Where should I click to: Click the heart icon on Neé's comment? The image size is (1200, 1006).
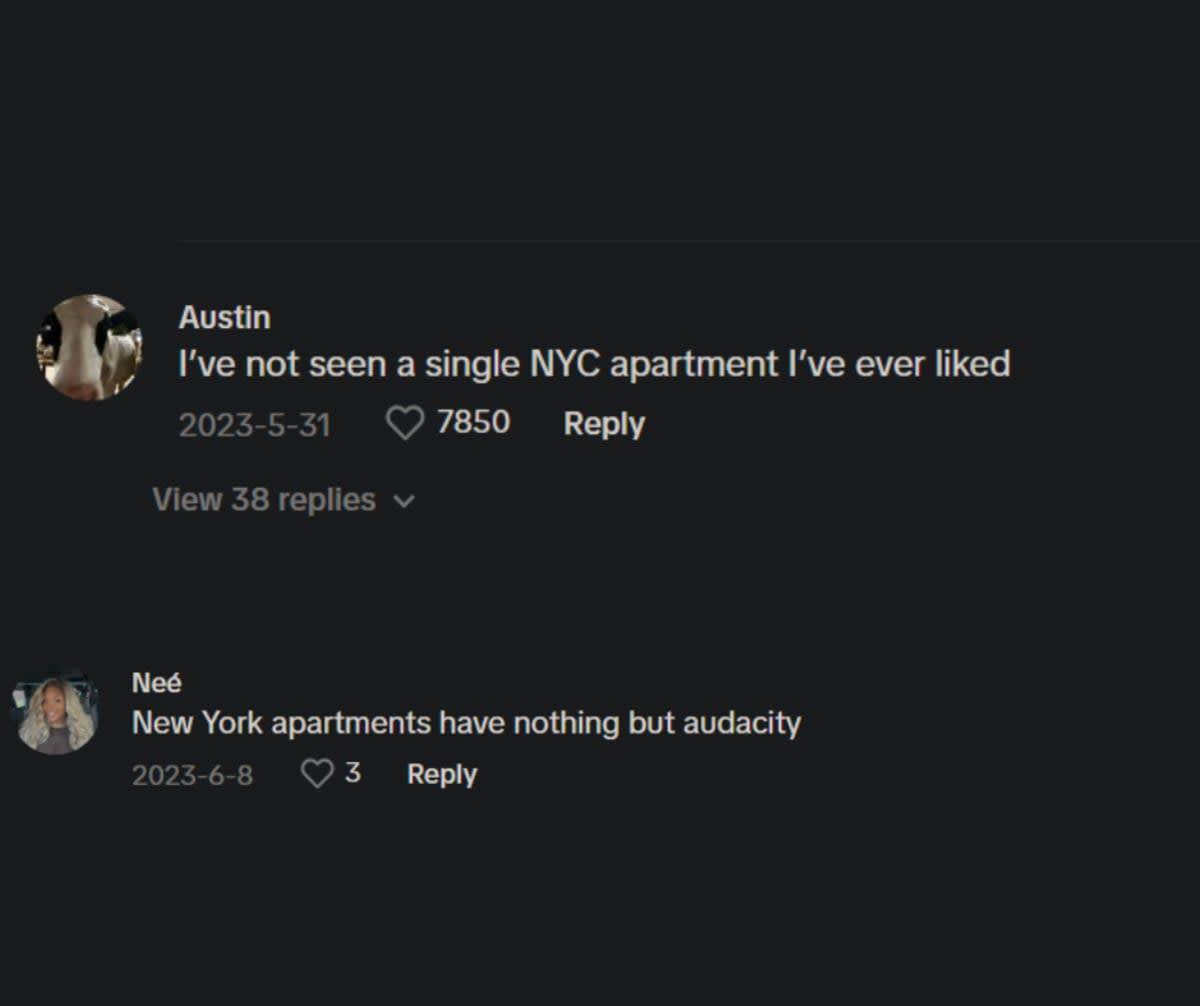pos(317,774)
